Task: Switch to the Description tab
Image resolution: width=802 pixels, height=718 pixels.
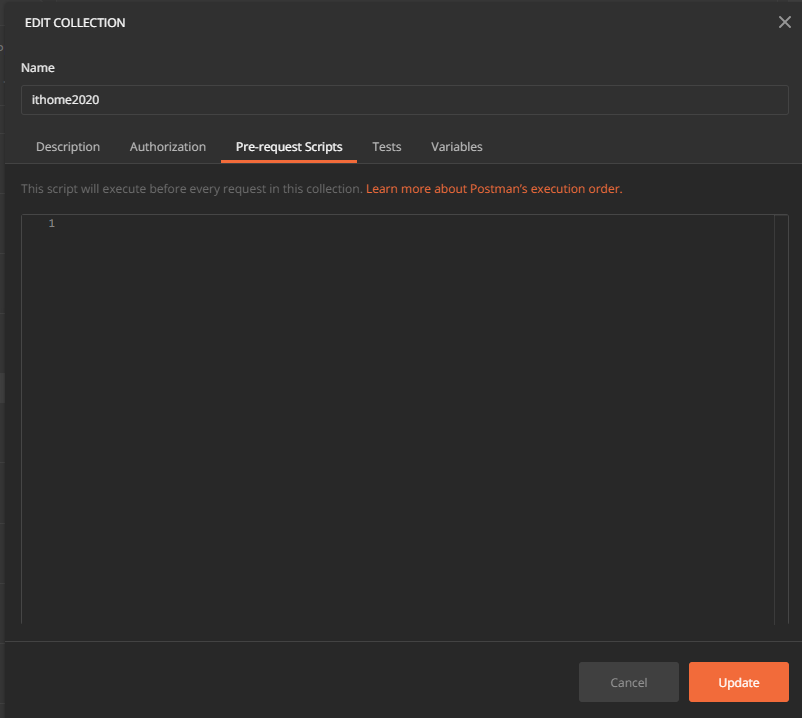Action: pyautogui.click(x=68, y=147)
